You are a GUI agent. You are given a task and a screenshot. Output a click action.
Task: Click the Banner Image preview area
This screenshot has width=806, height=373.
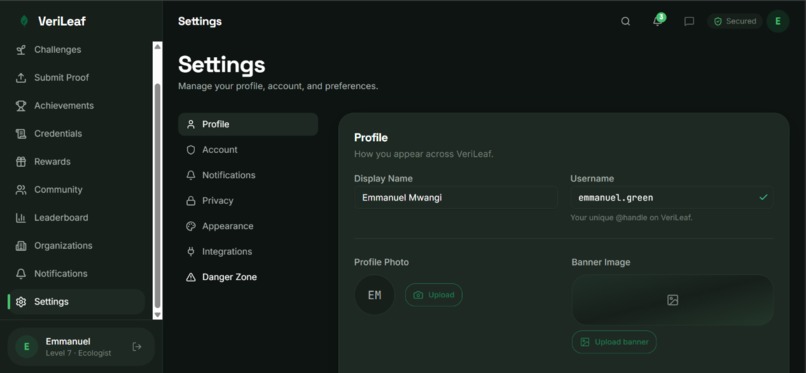tap(672, 300)
